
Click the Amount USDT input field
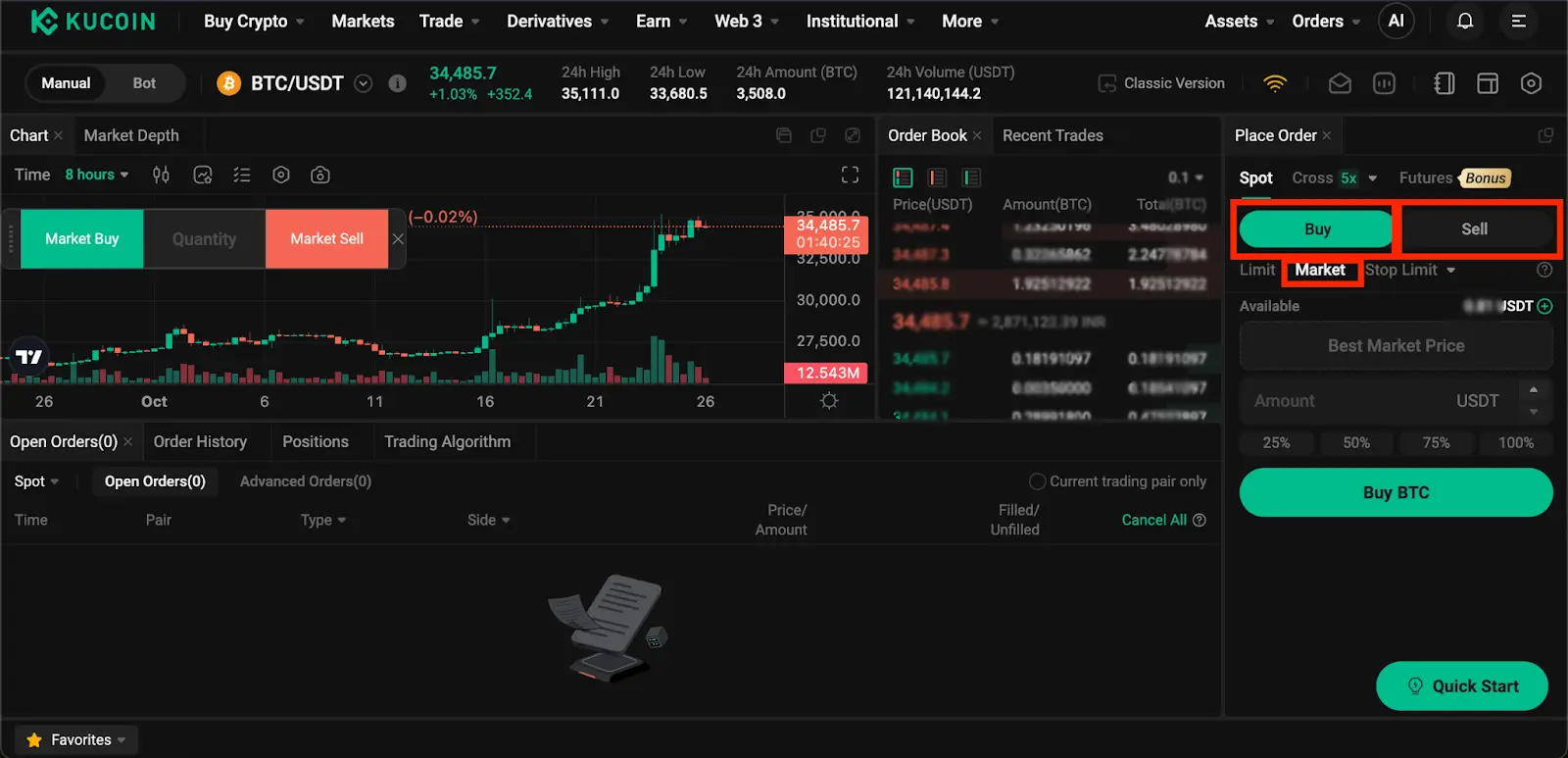[1377, 400]
